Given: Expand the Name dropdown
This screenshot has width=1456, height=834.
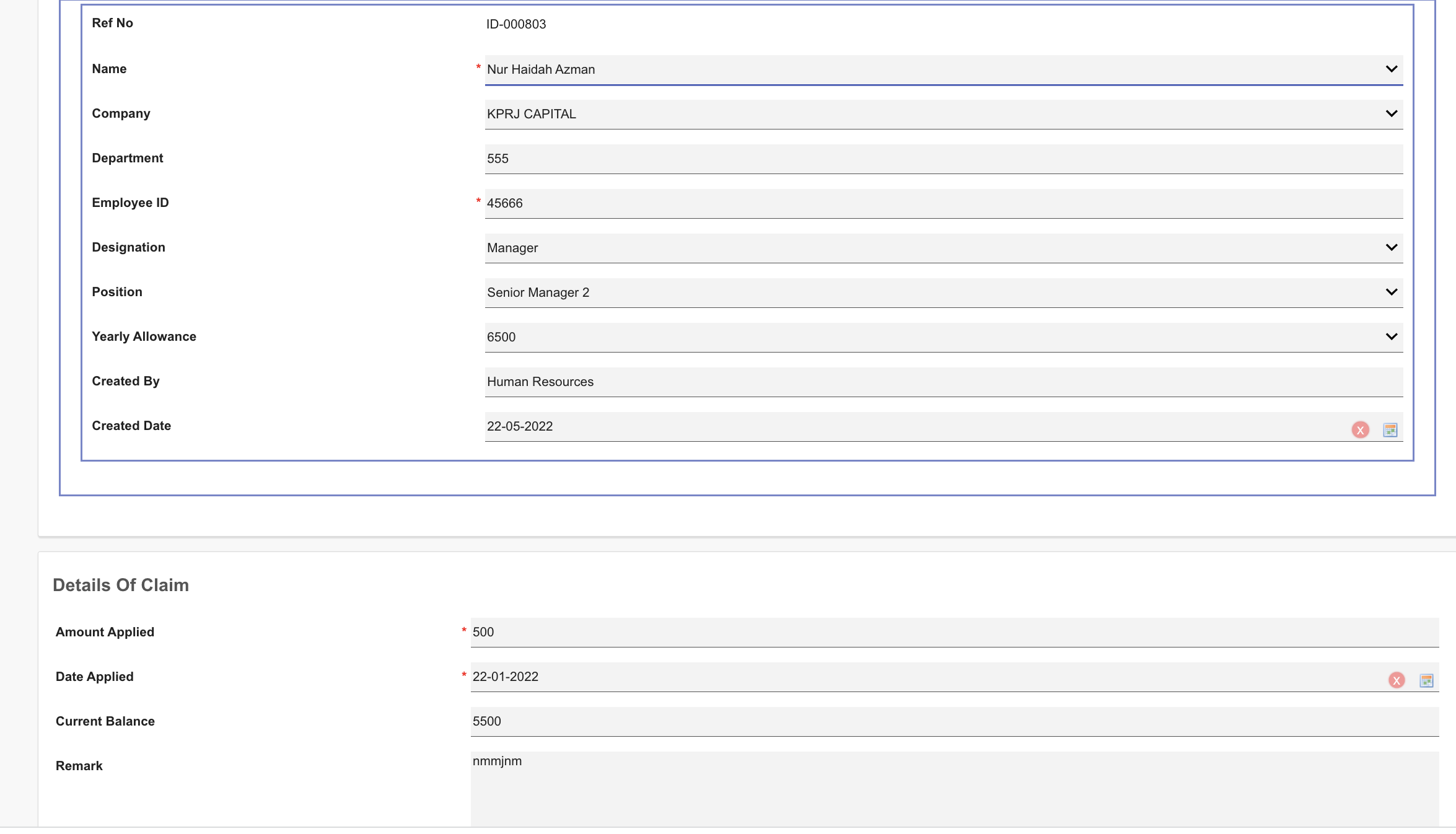Looking at the screenshot, I should tap(1391, 69).
